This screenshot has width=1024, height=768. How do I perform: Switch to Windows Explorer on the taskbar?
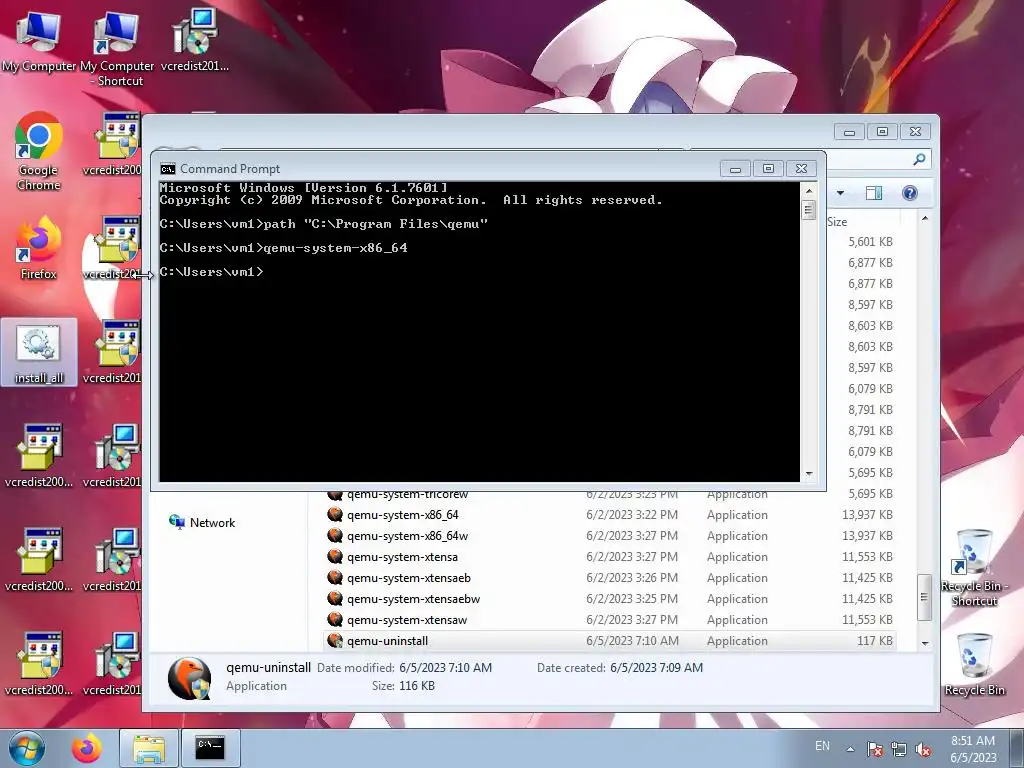[149, 748]
